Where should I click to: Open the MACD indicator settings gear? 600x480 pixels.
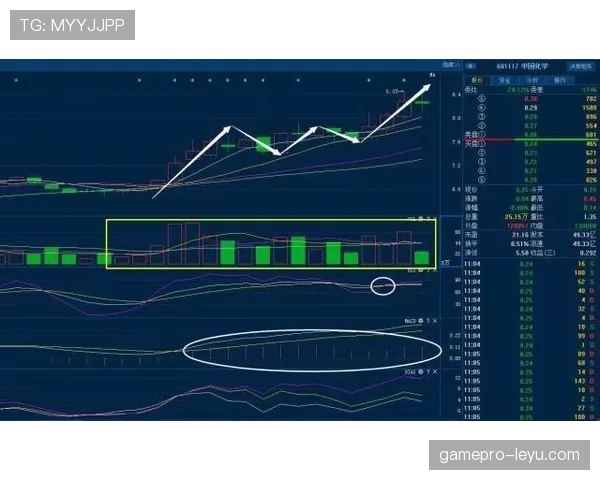[x=421, y=321]
